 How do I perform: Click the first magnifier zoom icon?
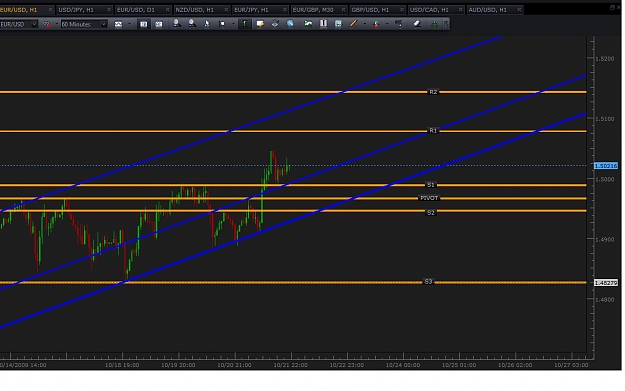(177, 24)
